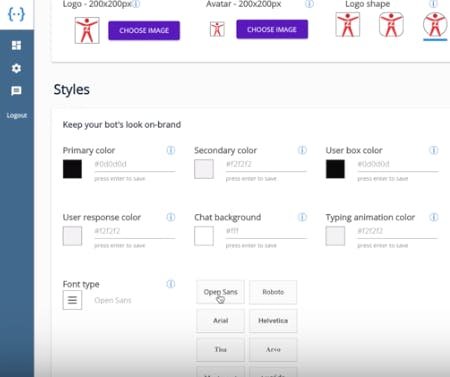Screen dimensions: 450x377
Task: Click info icon next to Logo label
Action: [136, 4]
